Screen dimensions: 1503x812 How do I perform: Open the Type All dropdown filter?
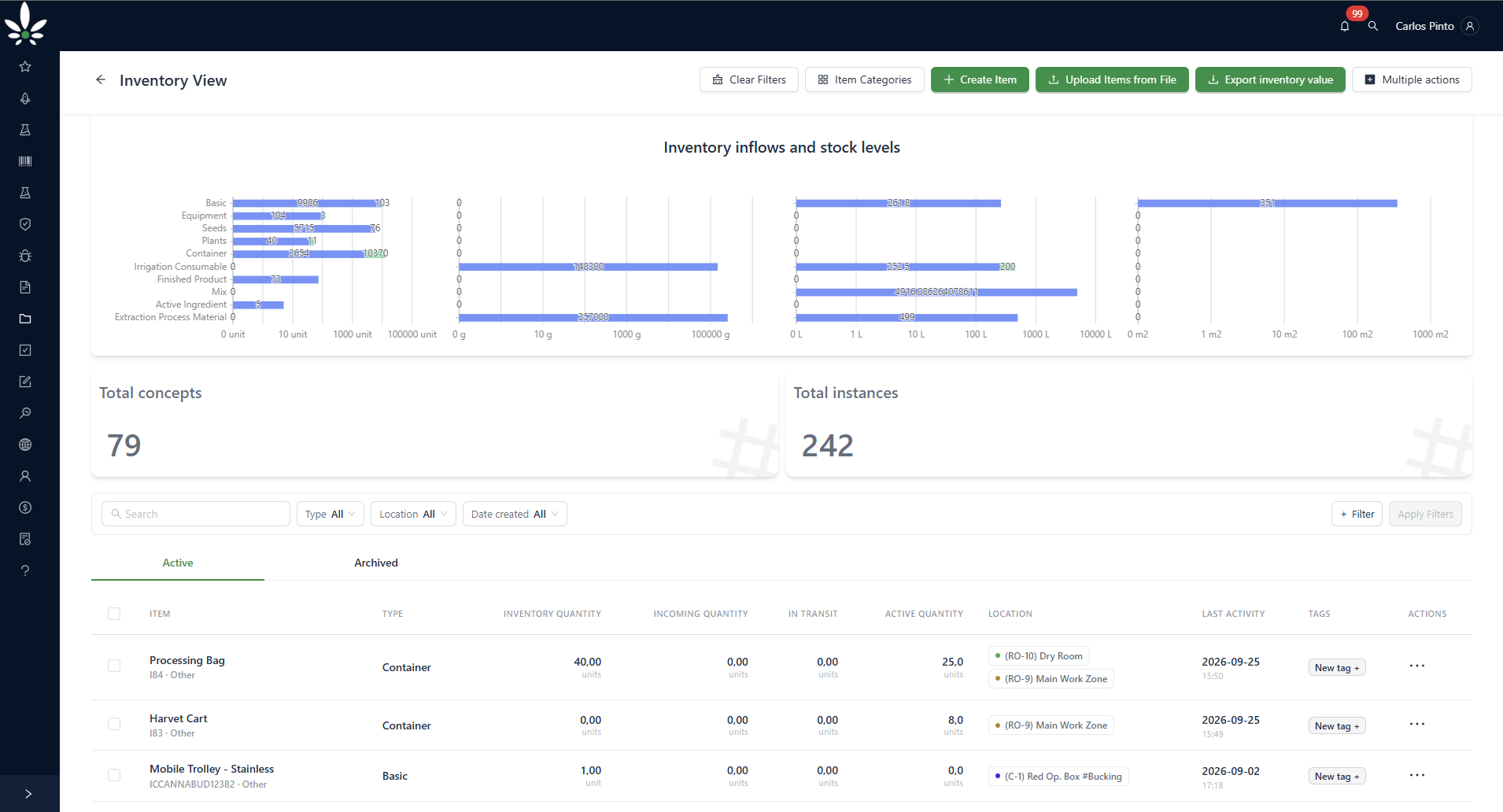[x=331, y=514]
